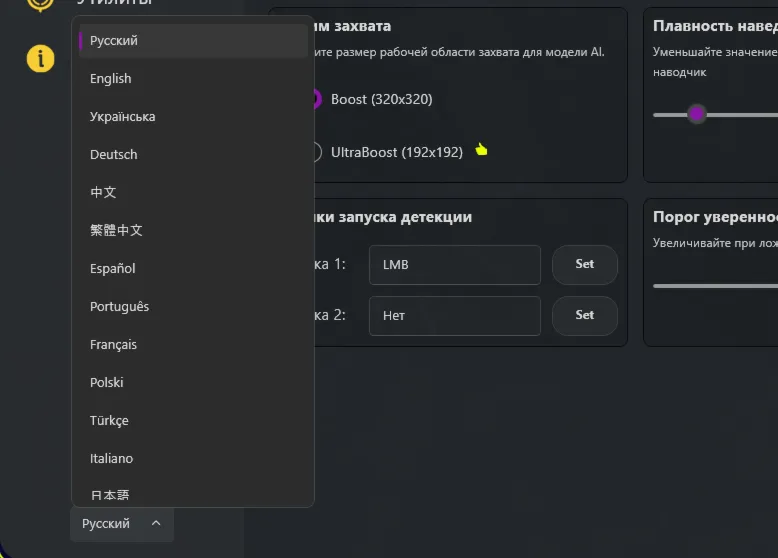Click the yellow pointing hand icon near UltraBoost
The image size is (778, 558).
[481, 149]
